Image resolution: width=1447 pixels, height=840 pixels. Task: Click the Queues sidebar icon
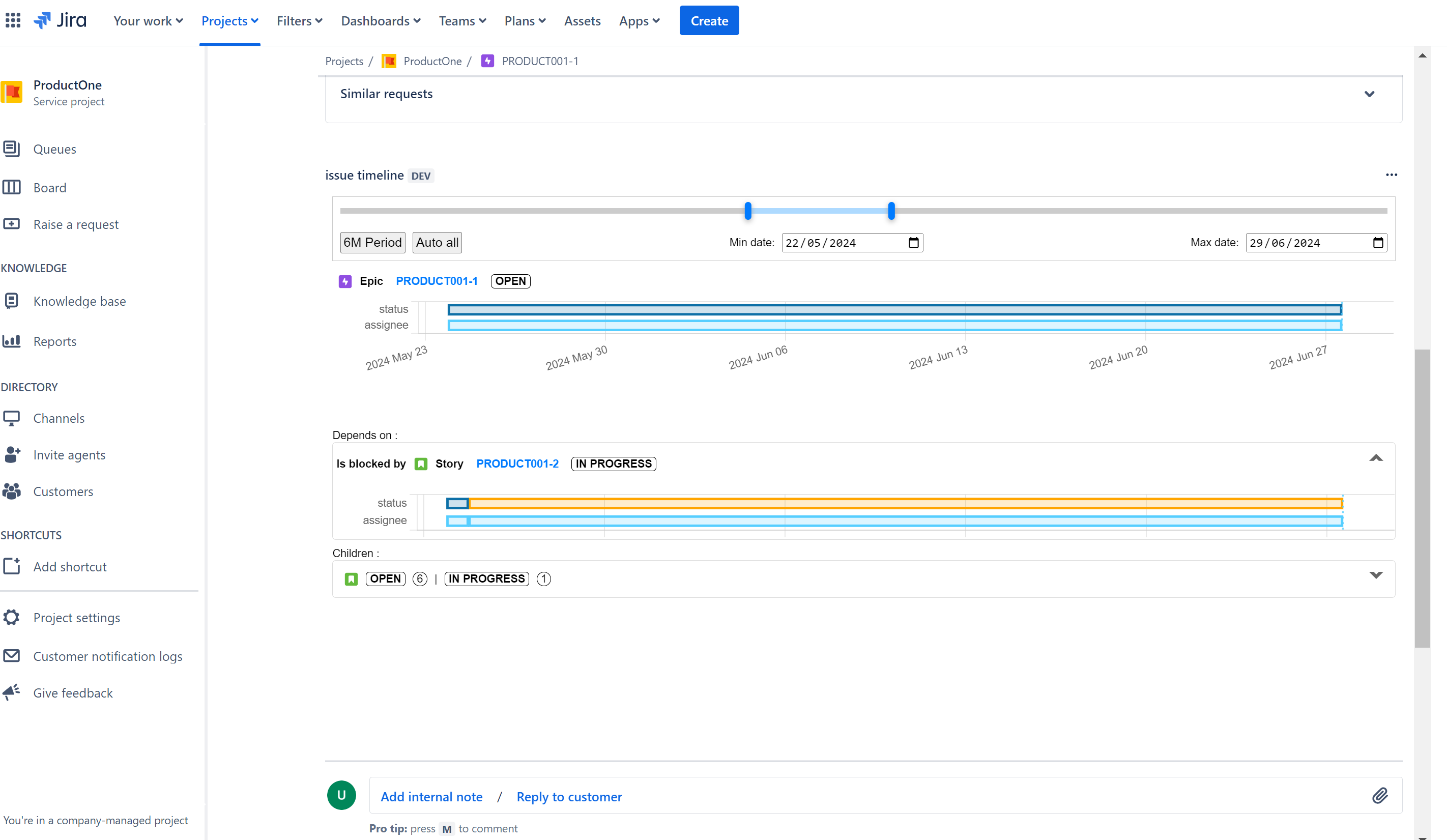pos(12,149)
